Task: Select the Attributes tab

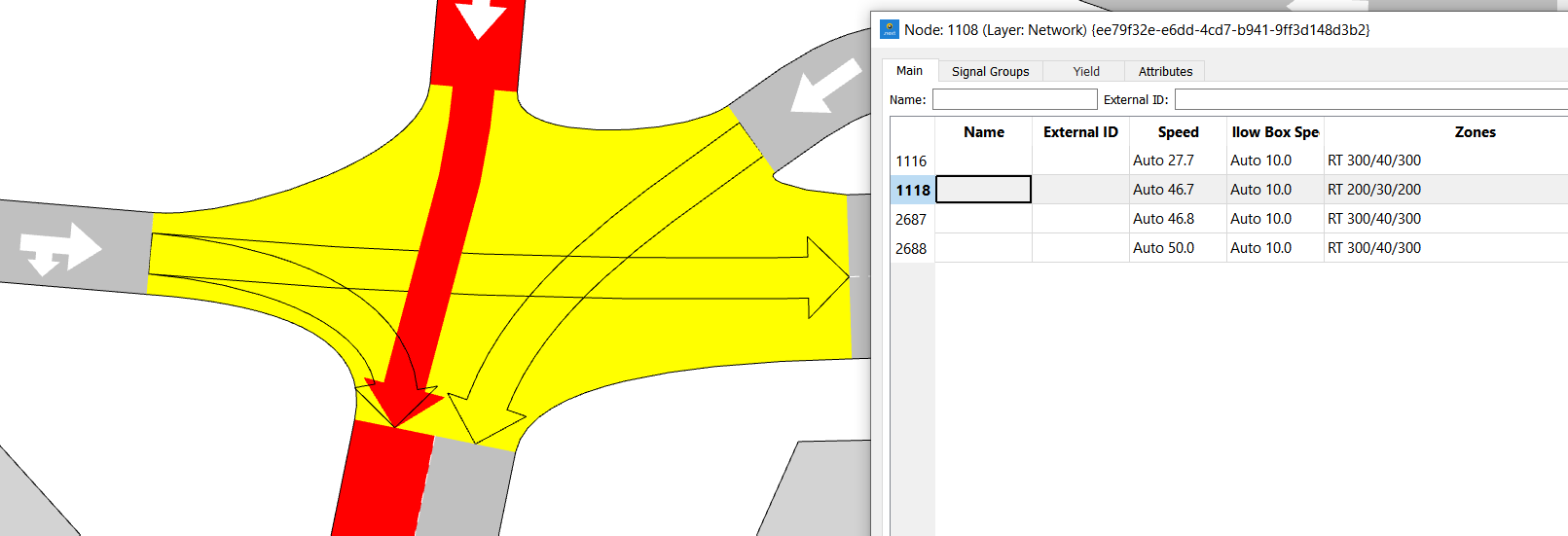Action: [x=1165, y=71]
